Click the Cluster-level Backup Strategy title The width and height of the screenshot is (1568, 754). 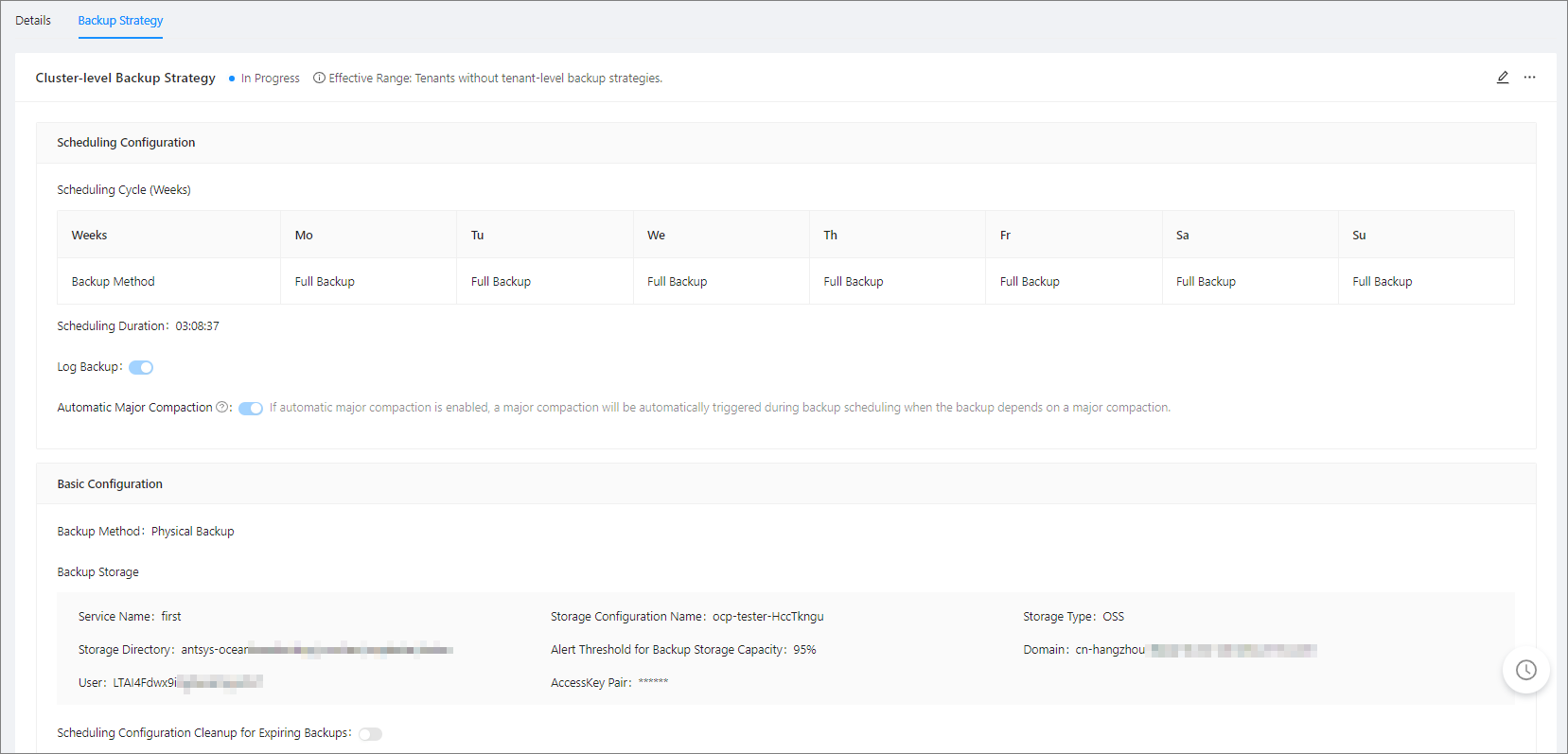click(x=126, y=79)
